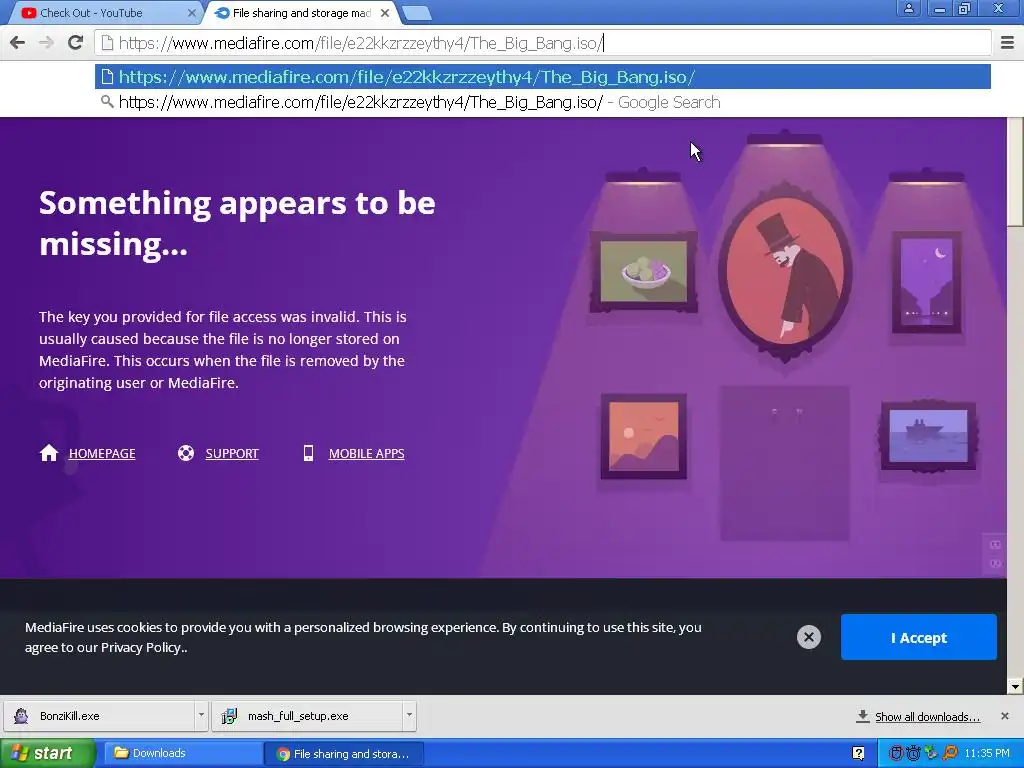
Task: Switch to the Downloads taskbar window
Action: tap(183, 754)
